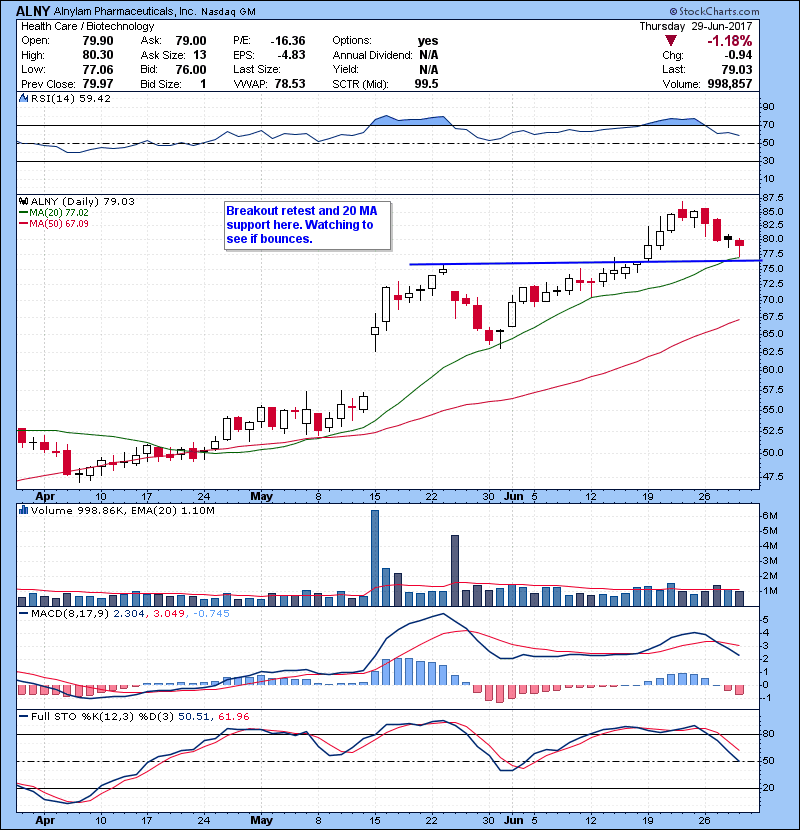800x830 pixels.
Task: Click the Volume 998,857 value in header
Action: click(730, 84)
